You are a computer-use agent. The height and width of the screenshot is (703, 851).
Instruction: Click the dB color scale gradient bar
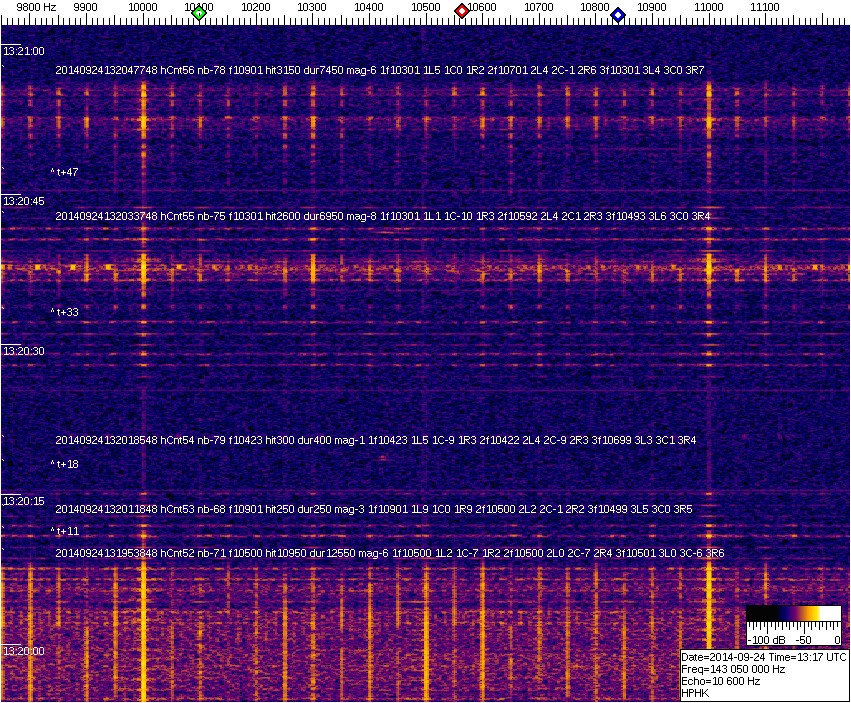click(794, 613)
